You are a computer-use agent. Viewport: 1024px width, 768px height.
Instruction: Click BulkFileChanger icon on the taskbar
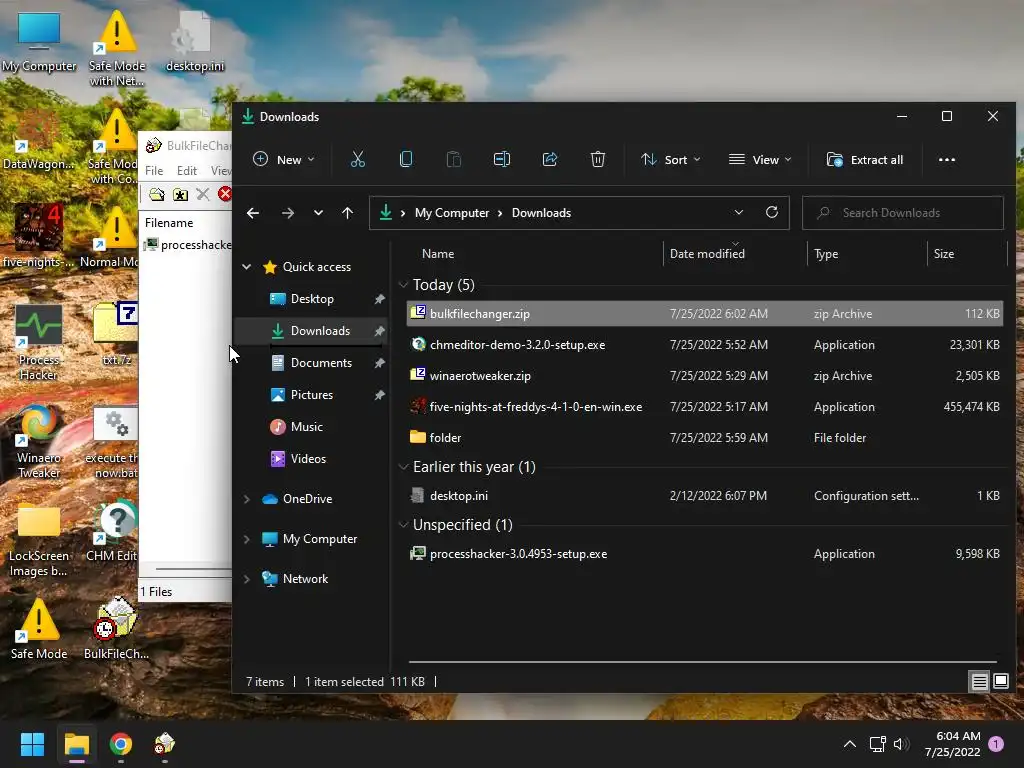tap(165, 744)
